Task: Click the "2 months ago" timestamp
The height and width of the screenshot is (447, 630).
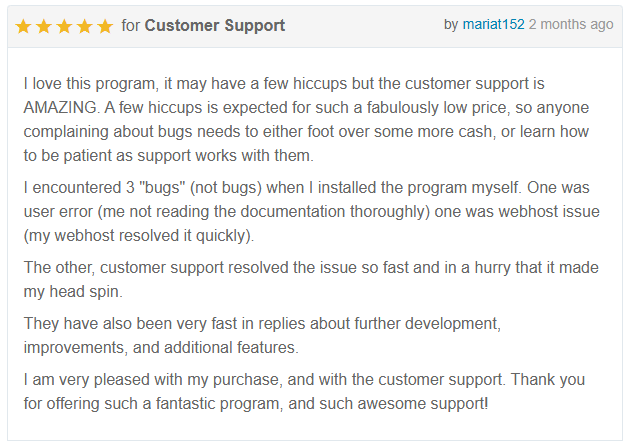Action: (571, 24)
